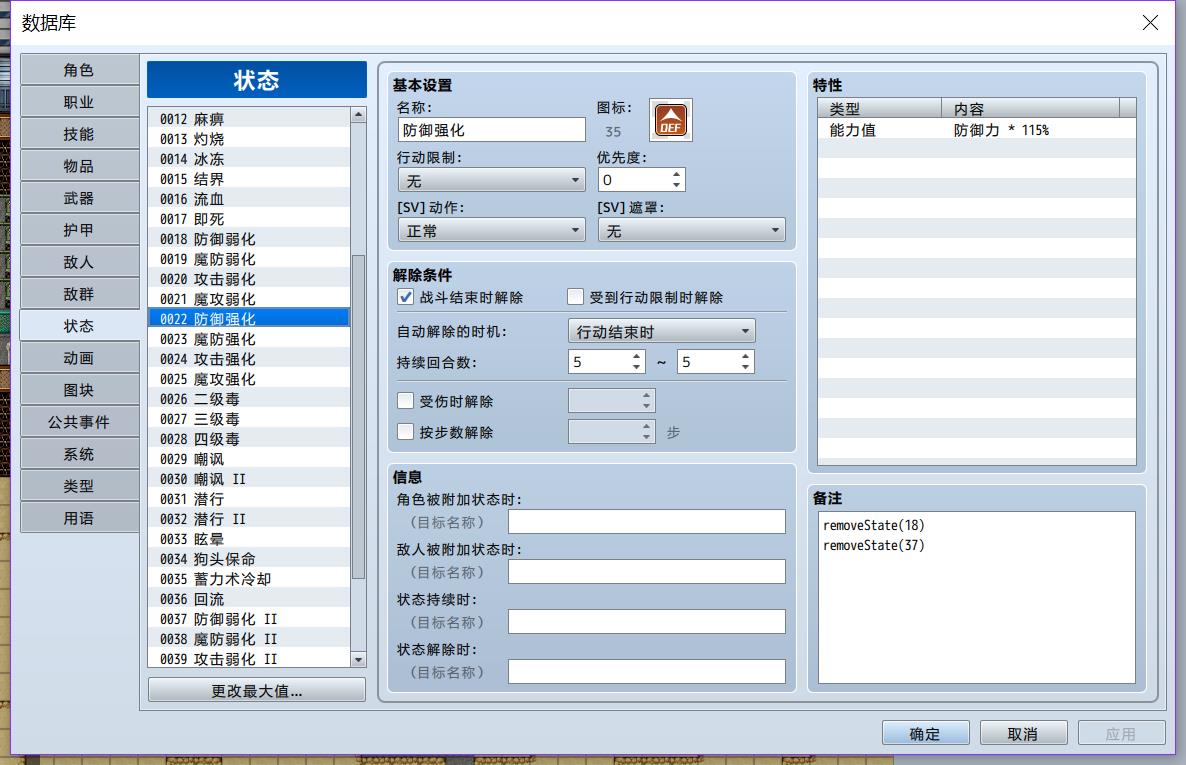Click the 更改最大值... button
This screenshot has width=1186, height=765.
256,690
